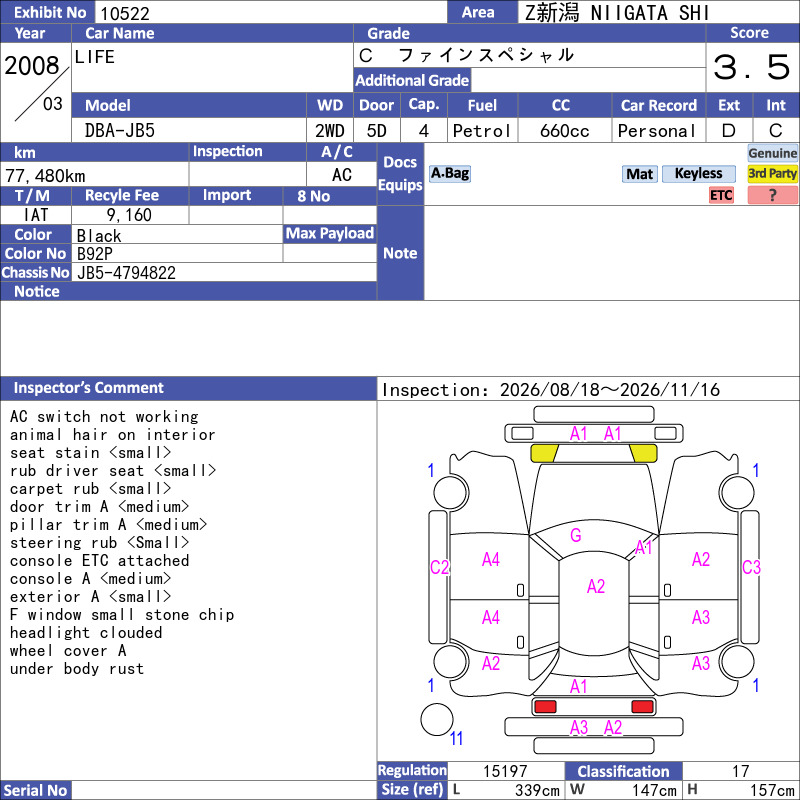Click the exterior grade D

[729, 131]
